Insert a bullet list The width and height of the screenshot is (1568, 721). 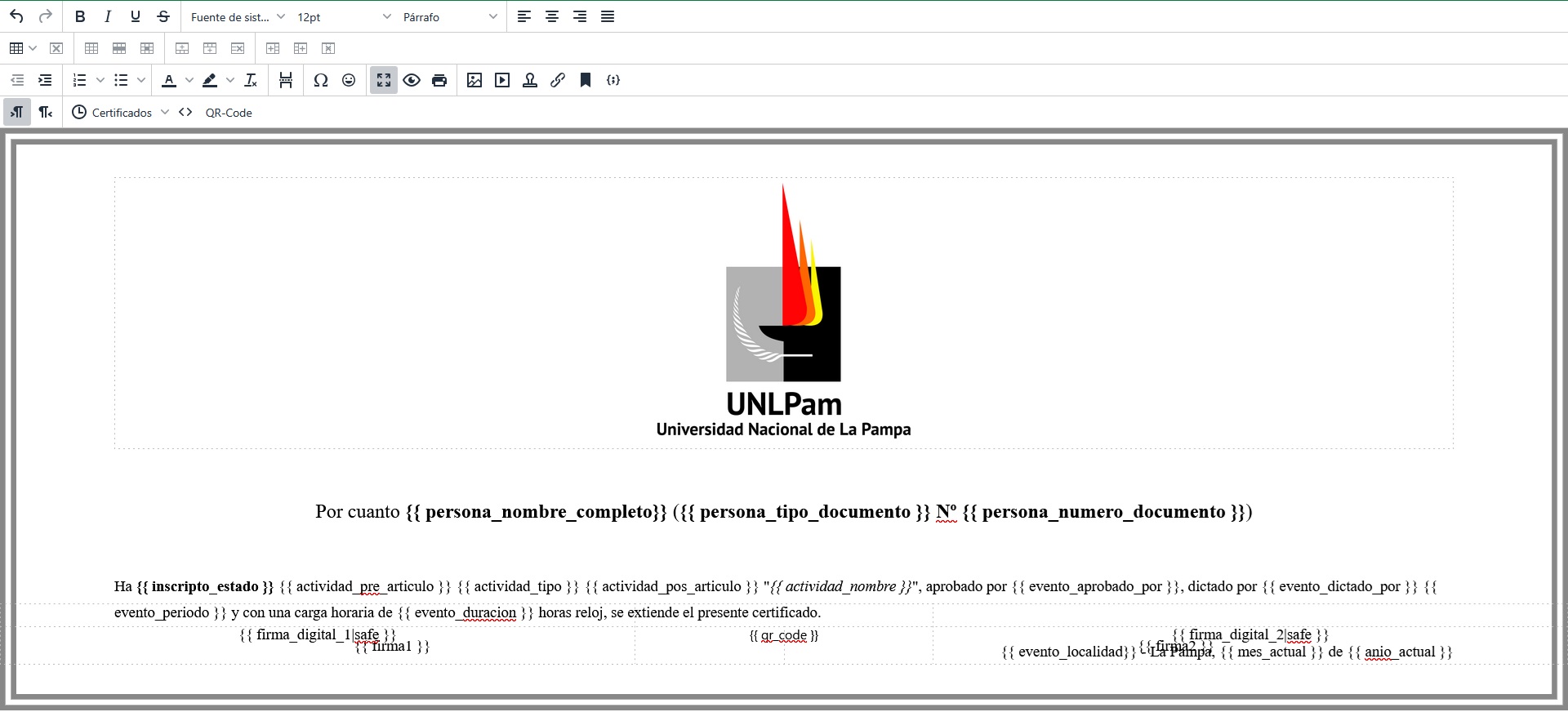pos(121,80)
